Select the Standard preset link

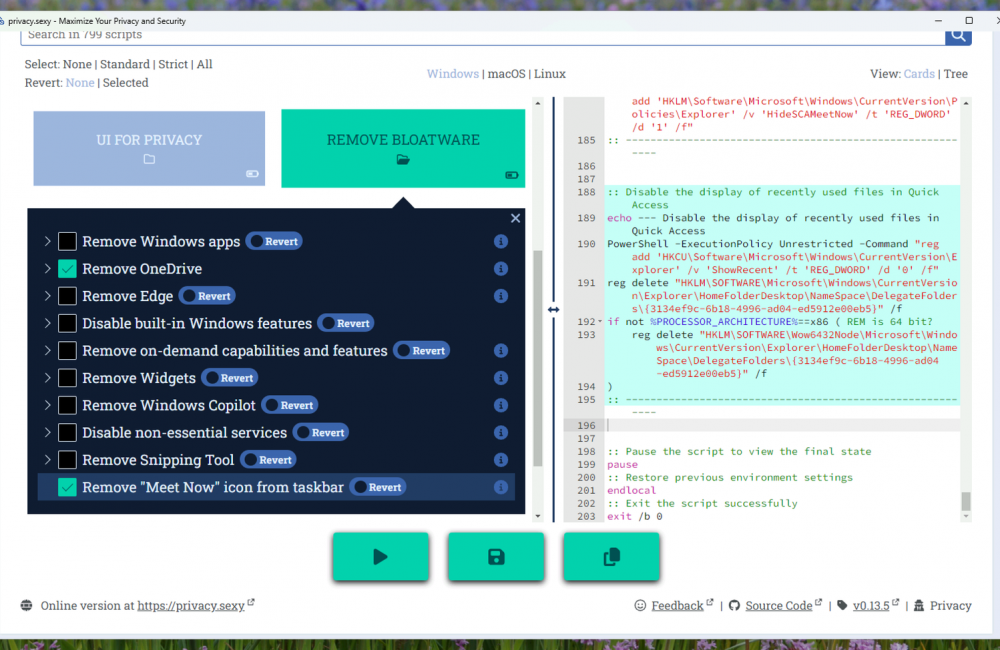coord(124,64)
